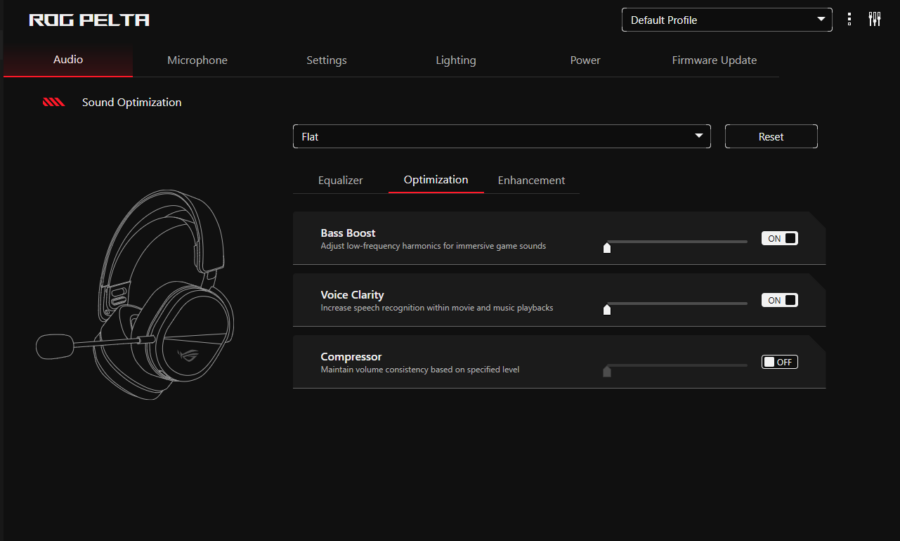This screenshot has height=541, width=900.
Task: Click the ROG PELTA logo
Action: (89, 20)
